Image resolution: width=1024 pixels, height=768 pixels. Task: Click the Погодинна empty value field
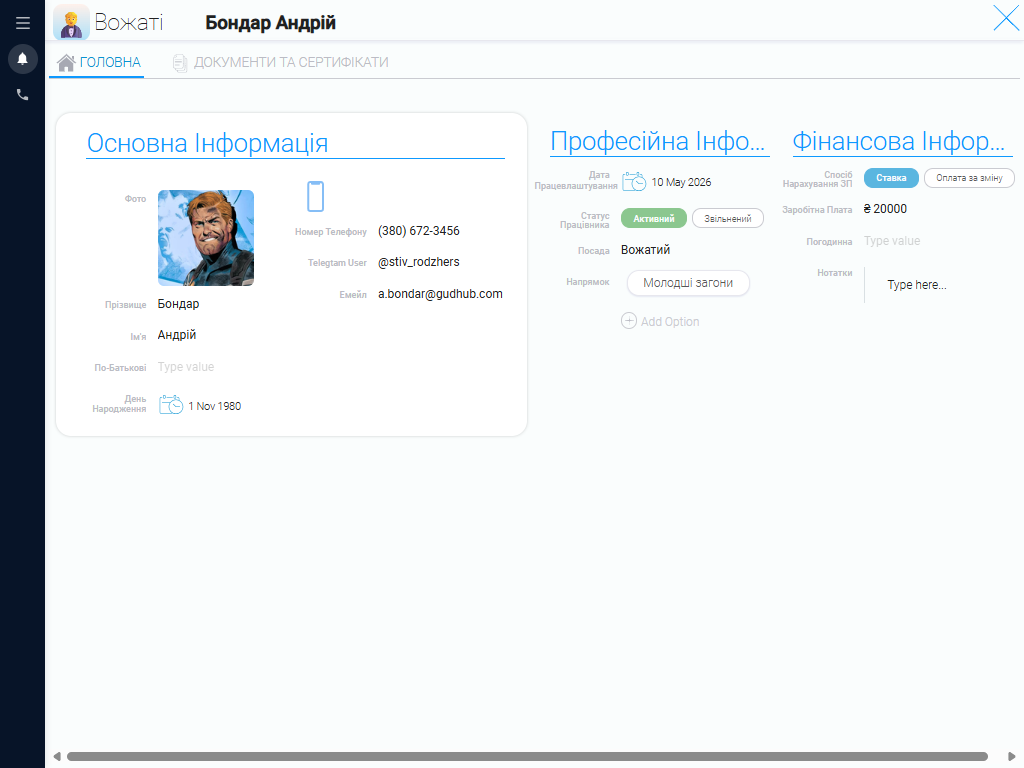892,241
